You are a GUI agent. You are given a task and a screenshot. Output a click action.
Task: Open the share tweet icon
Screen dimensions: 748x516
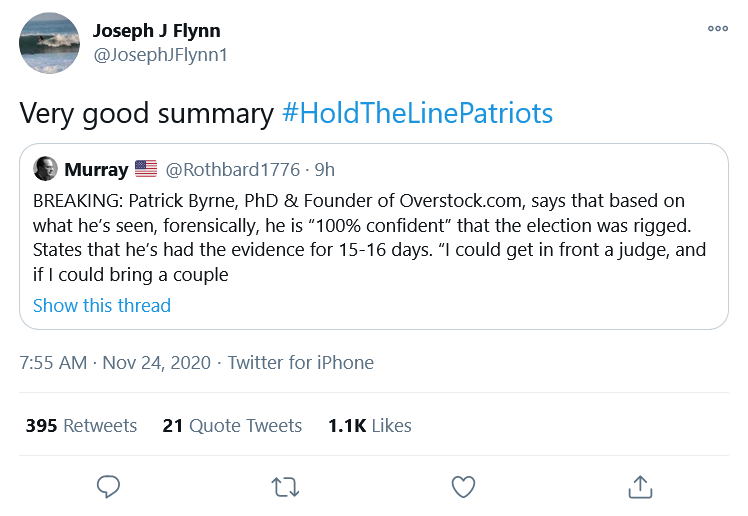click(640, 487)
